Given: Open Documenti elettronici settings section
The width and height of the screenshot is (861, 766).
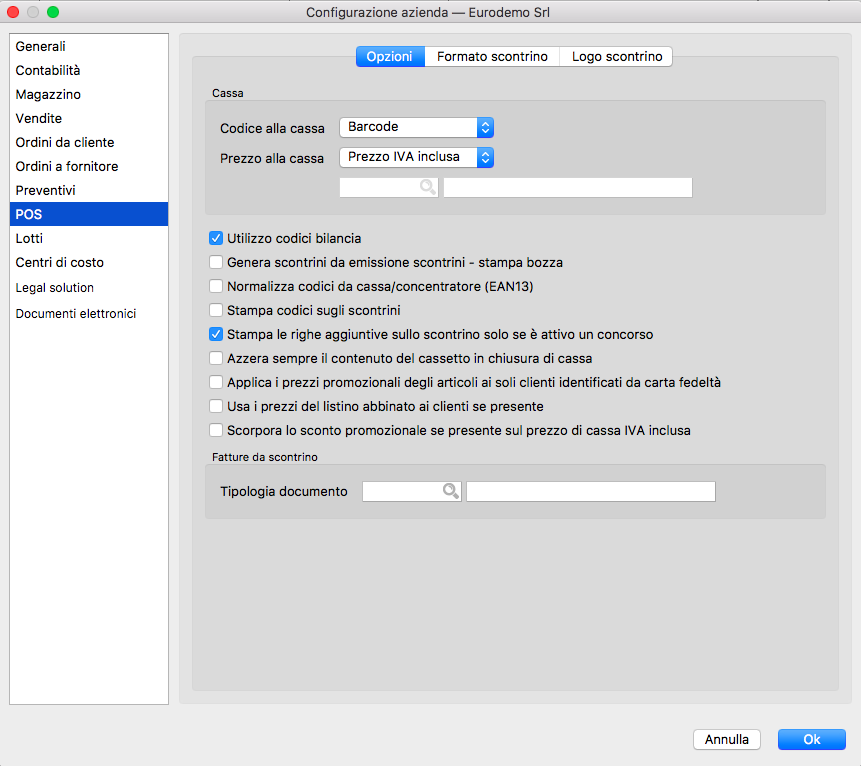Looking at the screenshot, I should (x=76, y=313).
